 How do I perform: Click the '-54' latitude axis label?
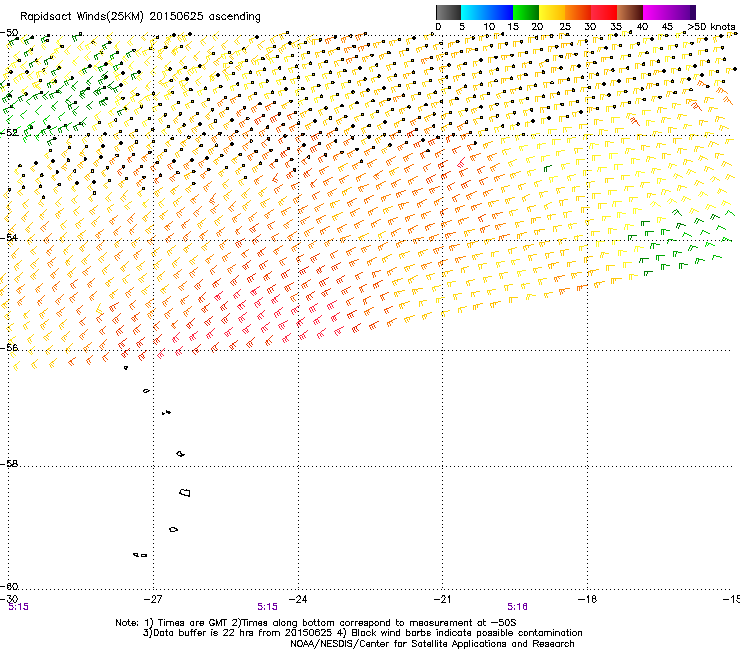pyautogui.click(x=9, y=237)
